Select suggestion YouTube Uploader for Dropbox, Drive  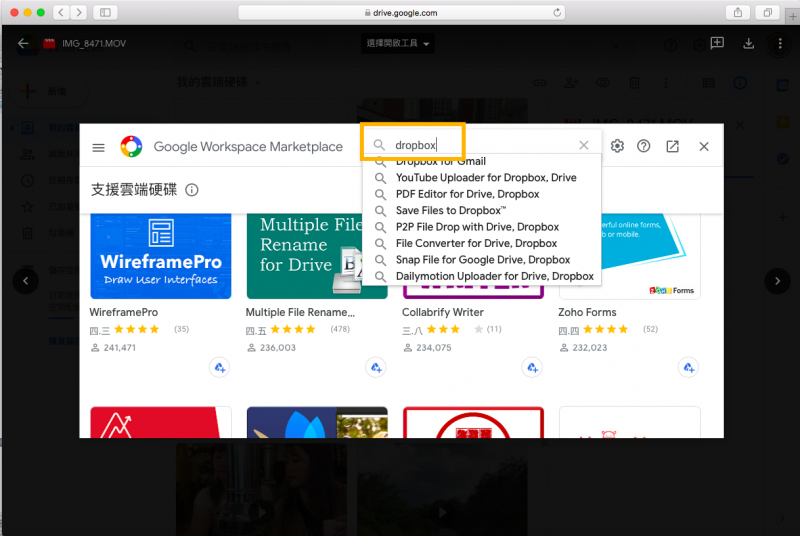click(482, 177)
